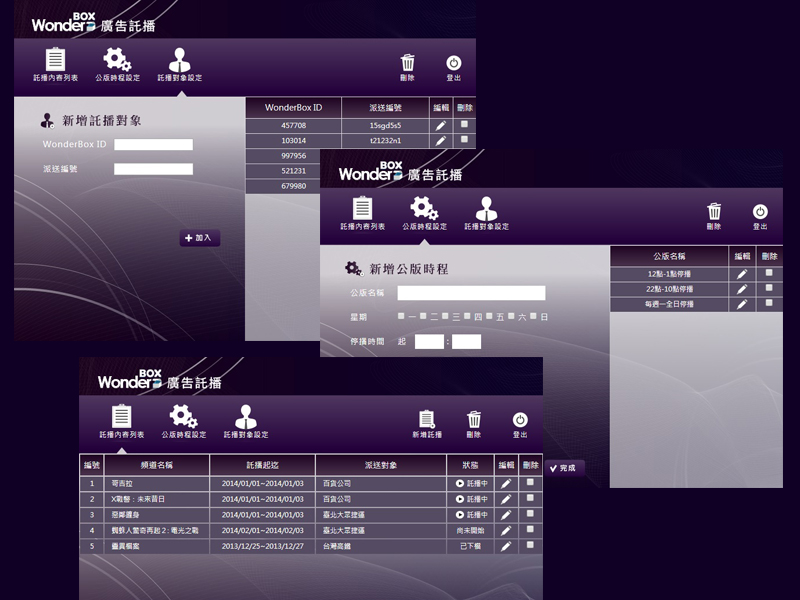Click the play status icon for X戰警 row
800x600 pixels.
[460, 499]
